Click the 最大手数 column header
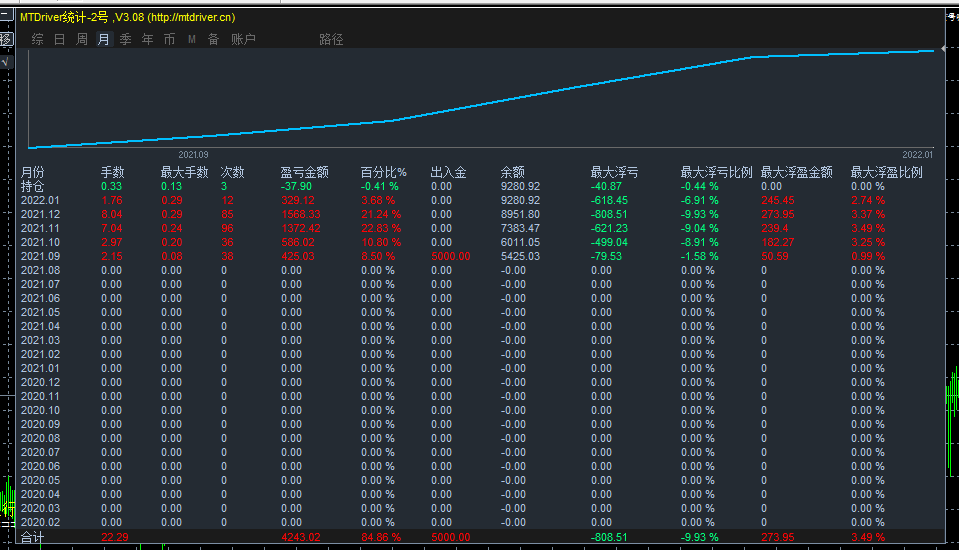 click(x=184, y=173)
